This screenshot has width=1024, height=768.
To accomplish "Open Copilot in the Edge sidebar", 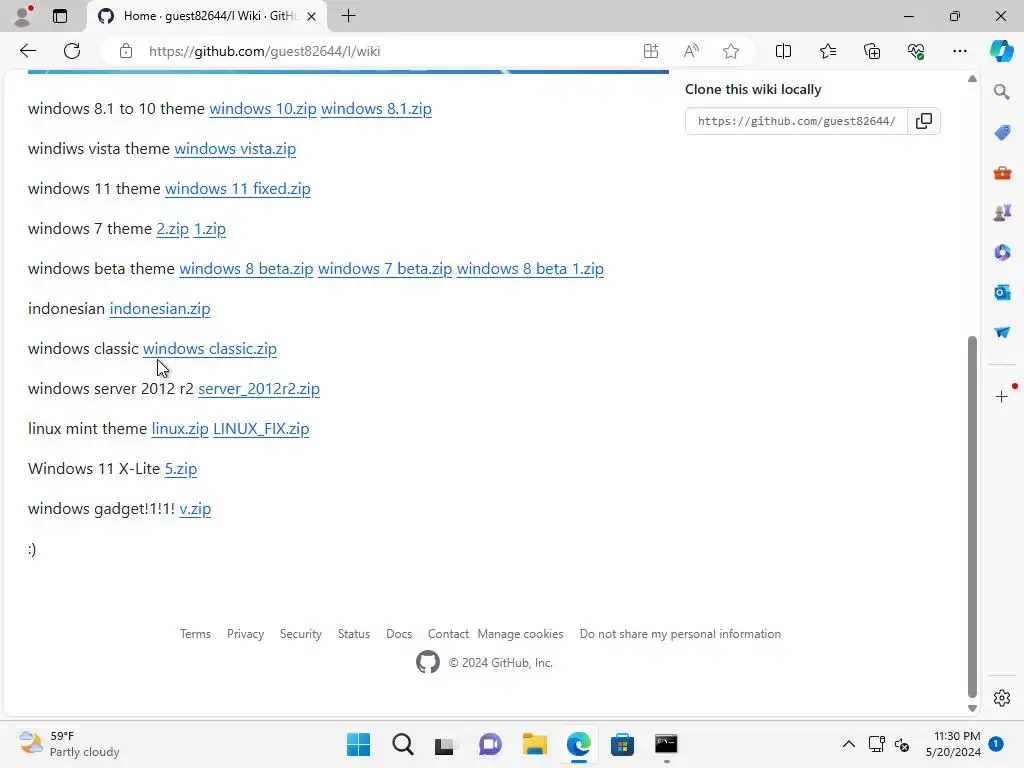I will point(1001,51).
